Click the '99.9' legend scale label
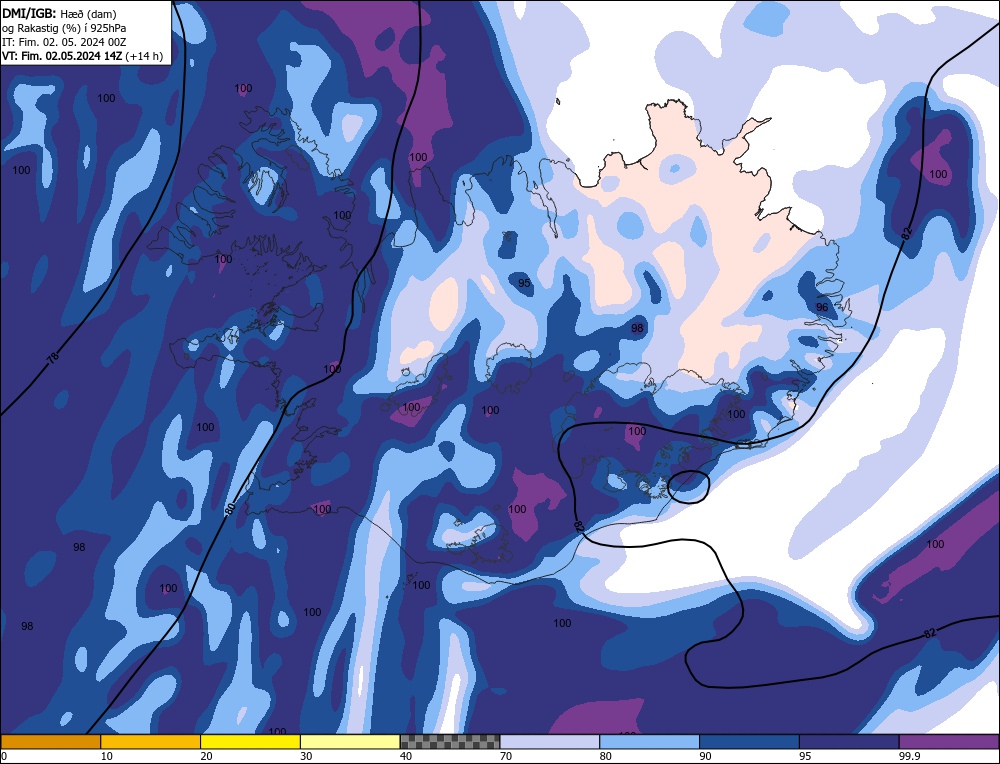This screenshot has height=764, width=1000. click(x=909, y=756)
